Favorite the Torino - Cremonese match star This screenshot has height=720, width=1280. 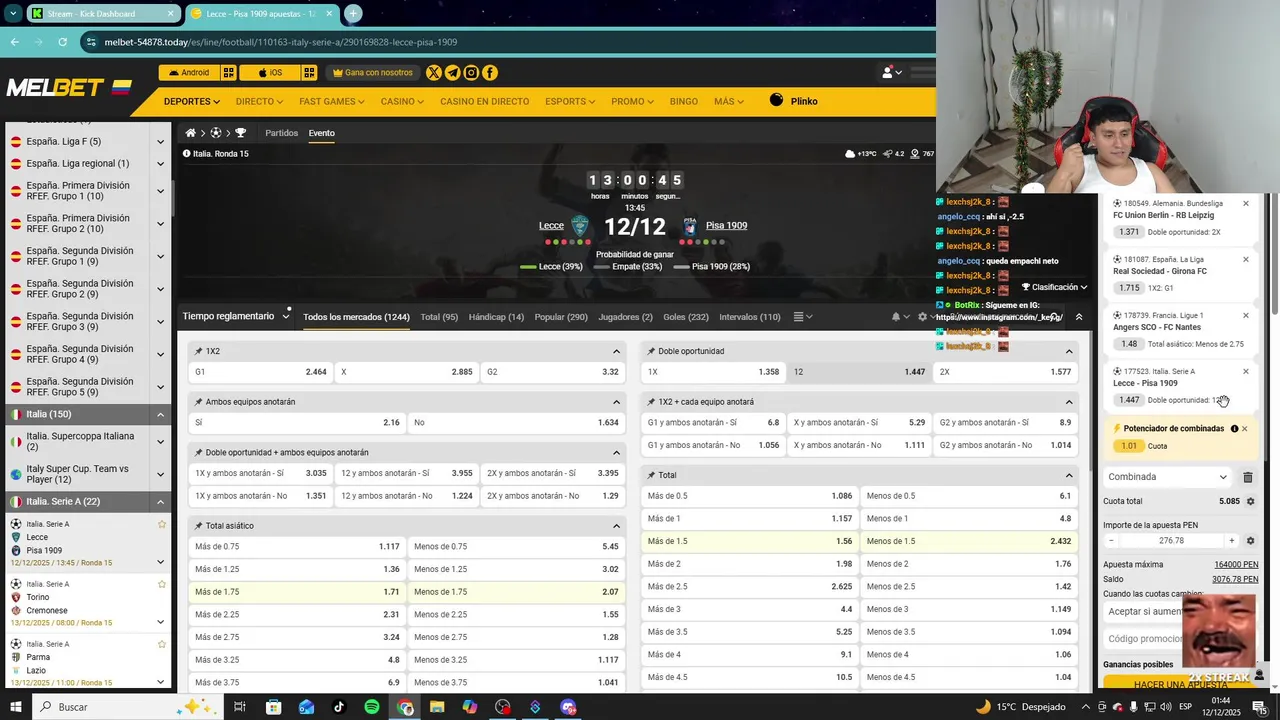pos(162,584)
